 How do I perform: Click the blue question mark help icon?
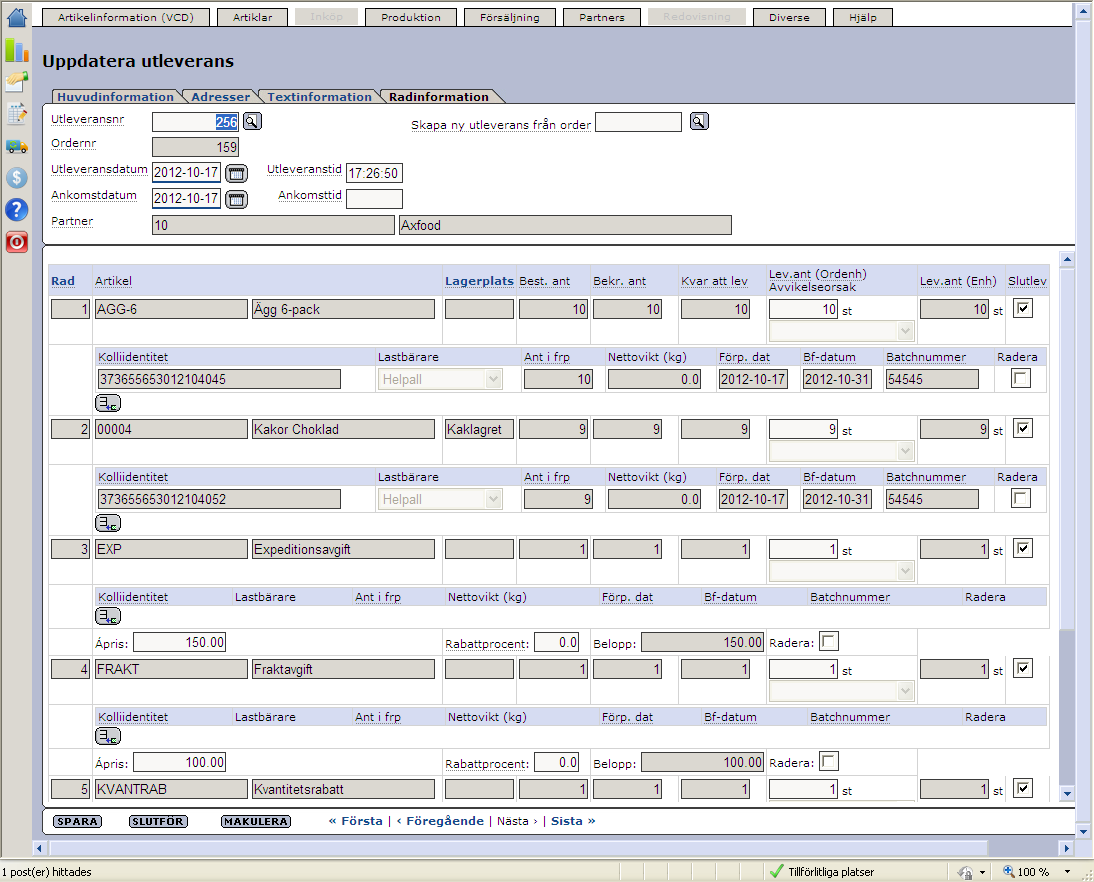tap(17, 209)
